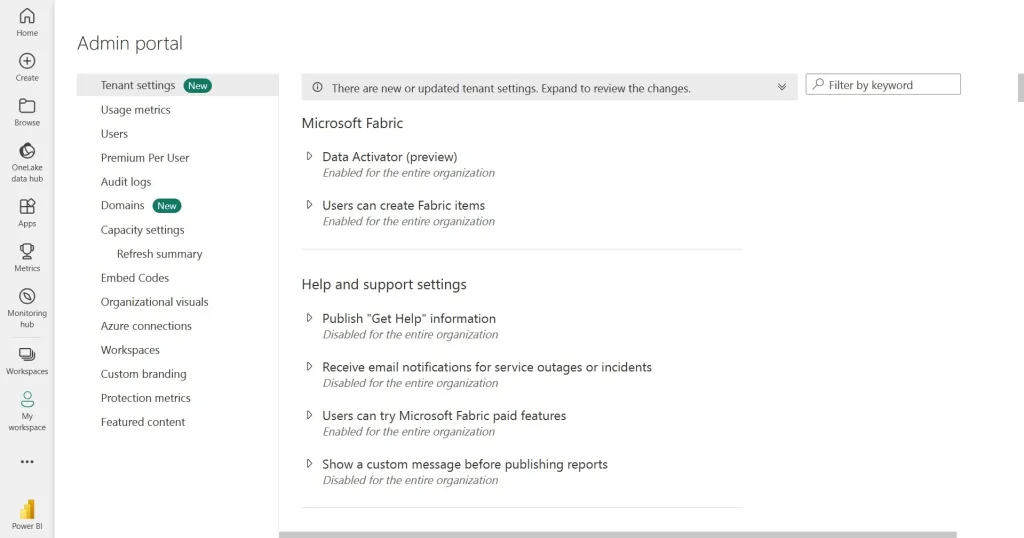1024x538 pixels.
Task: Click the New badge beside Domains
Action: click(x=167, y=206)
